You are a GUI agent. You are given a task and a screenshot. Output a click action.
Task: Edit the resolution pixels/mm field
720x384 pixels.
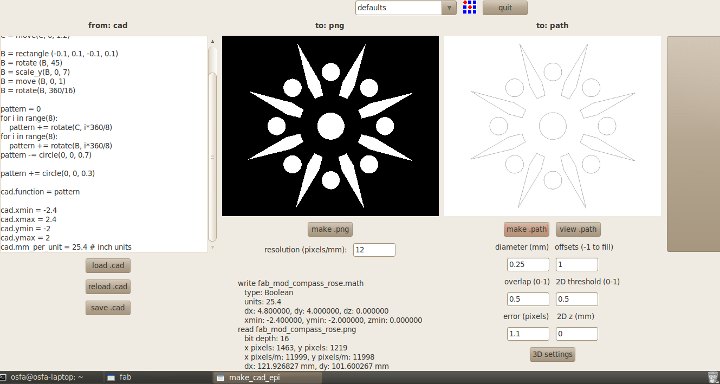374,250
